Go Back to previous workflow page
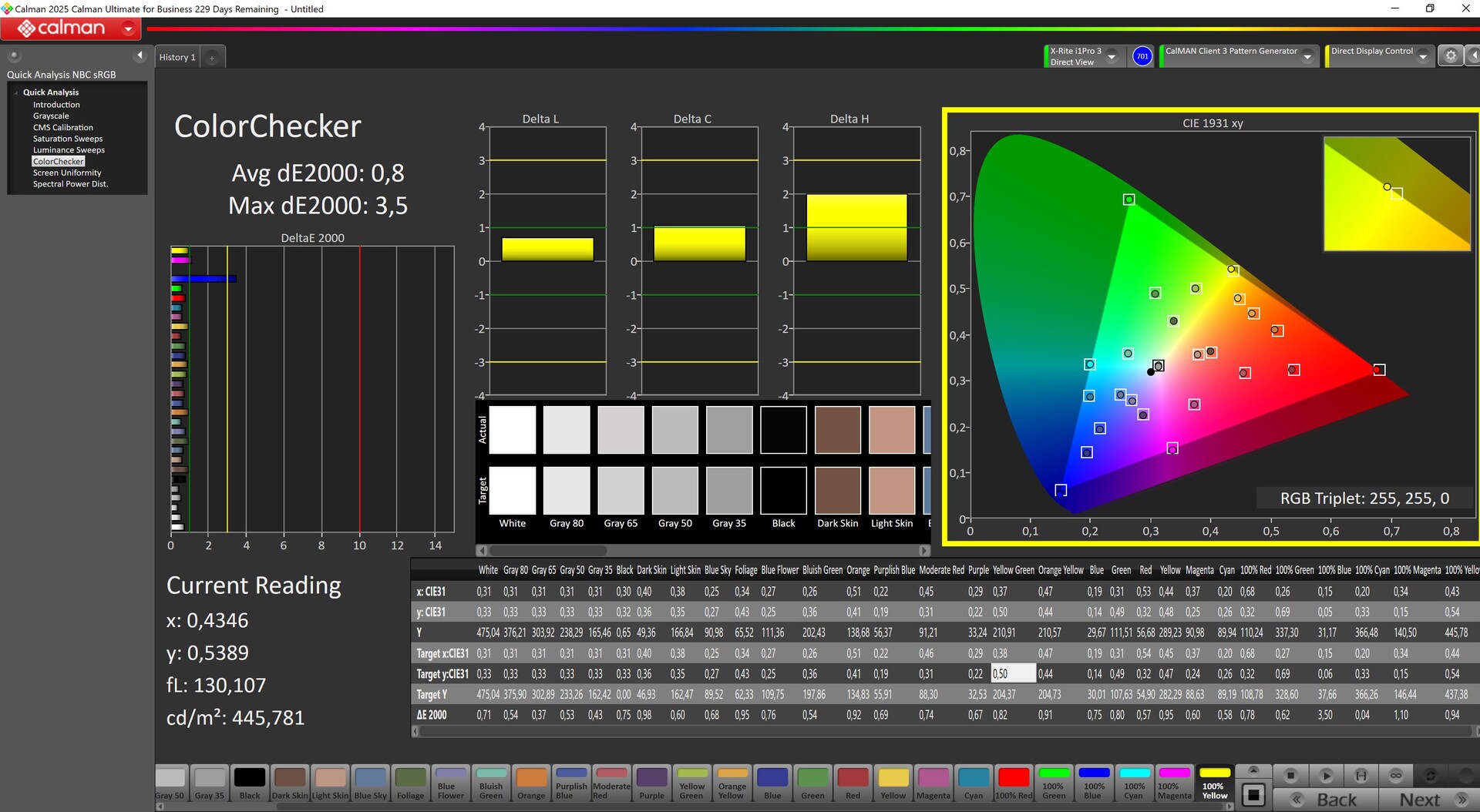Image resolution: width=1480 pixels, height=812 pixels. pyautogui.click(x=1326, y=800)
